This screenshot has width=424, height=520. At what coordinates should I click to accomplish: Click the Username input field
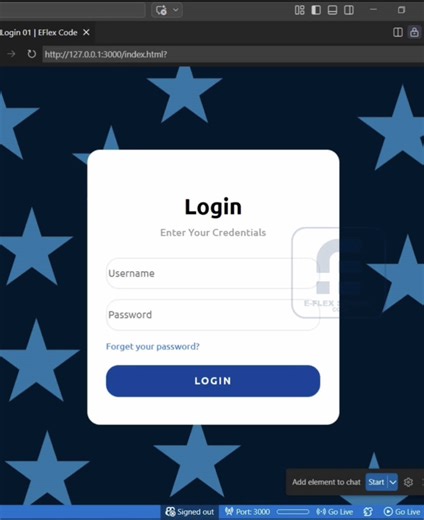(x=213, y=273)
